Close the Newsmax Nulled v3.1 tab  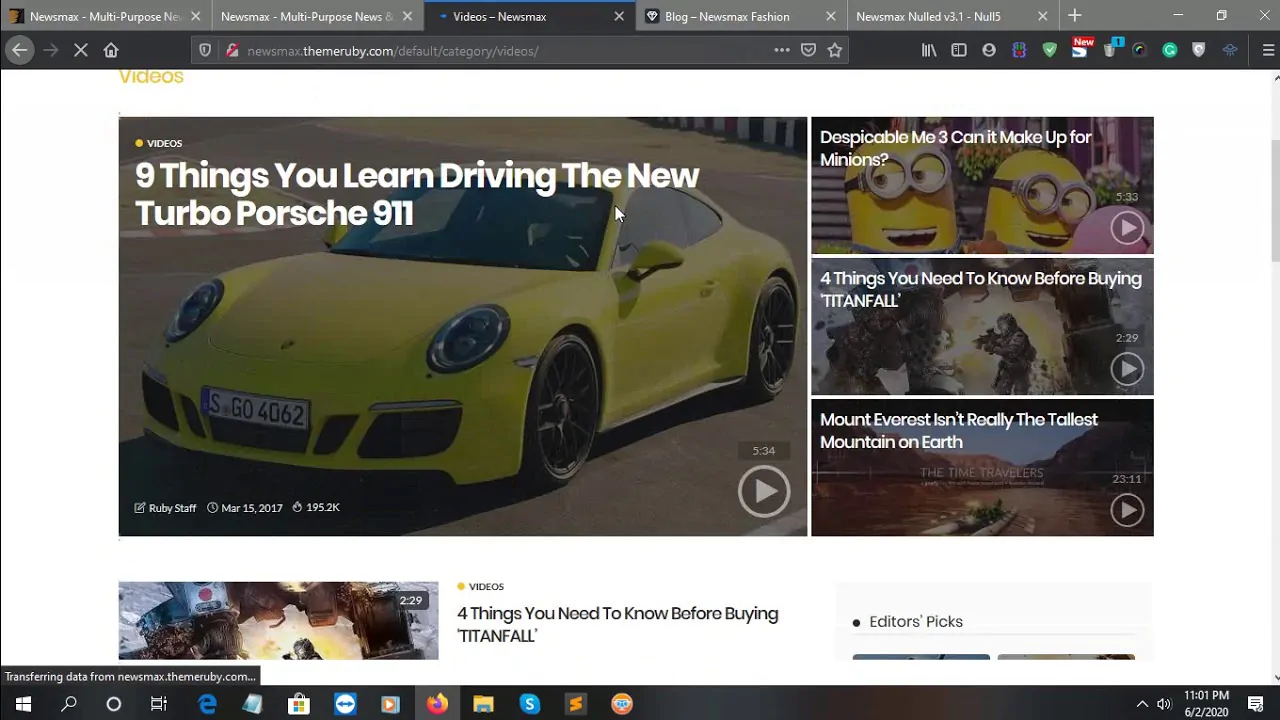(1043, 16)
